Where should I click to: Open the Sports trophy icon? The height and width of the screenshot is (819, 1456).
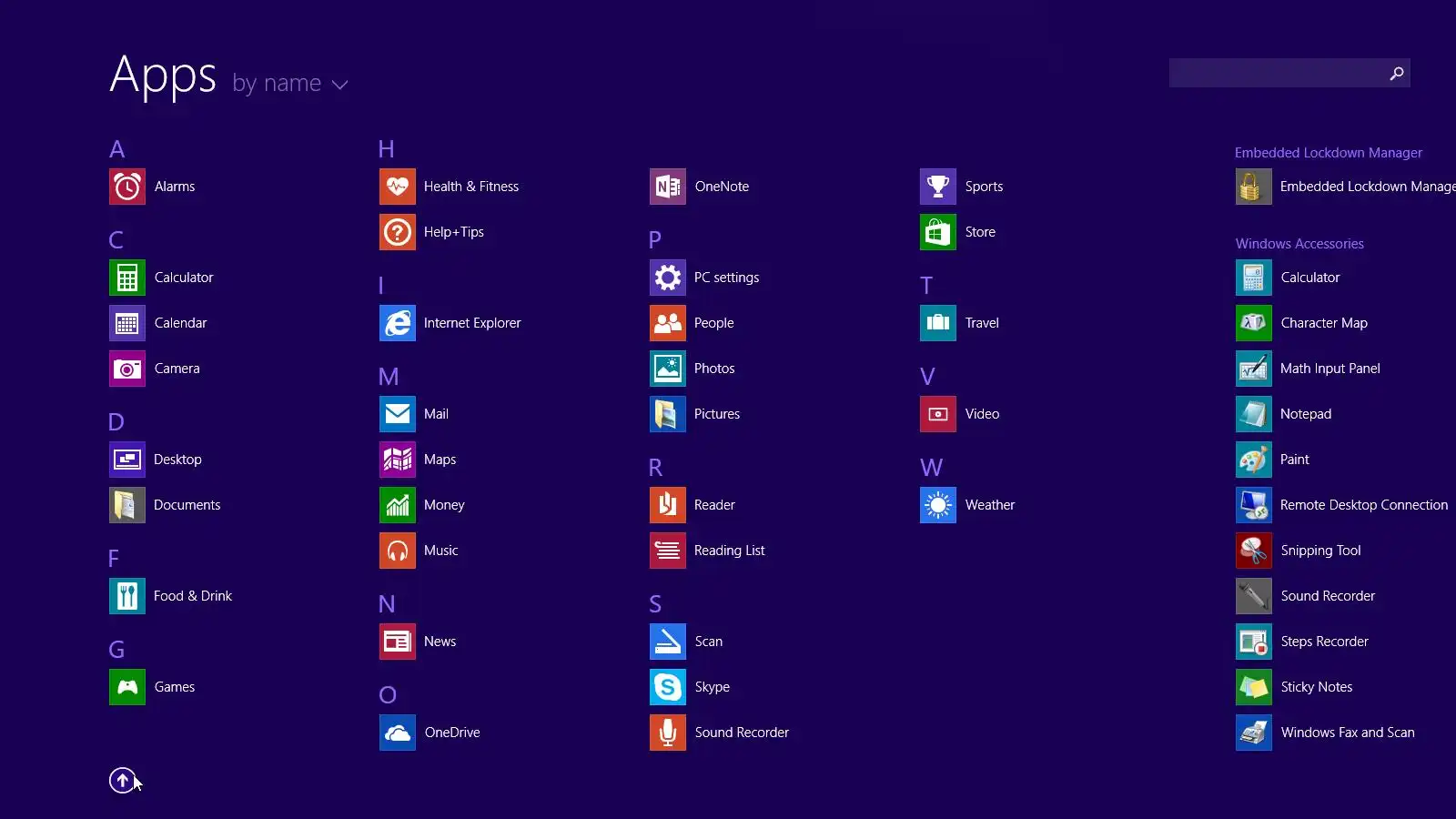click(x=938, y=187)
